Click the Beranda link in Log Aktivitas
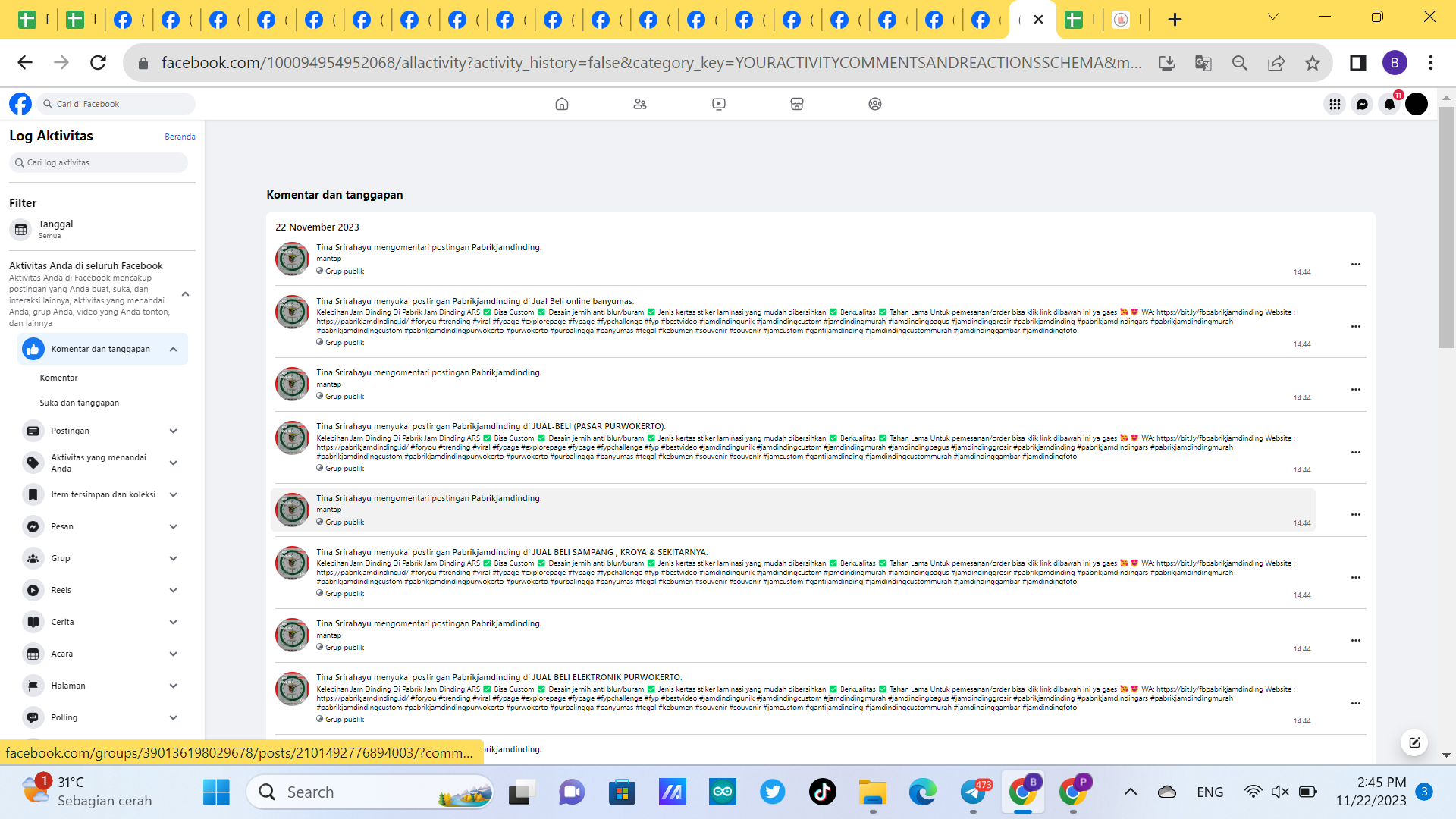This screenshot has height=819, width=1456. (x=180, y=136)
